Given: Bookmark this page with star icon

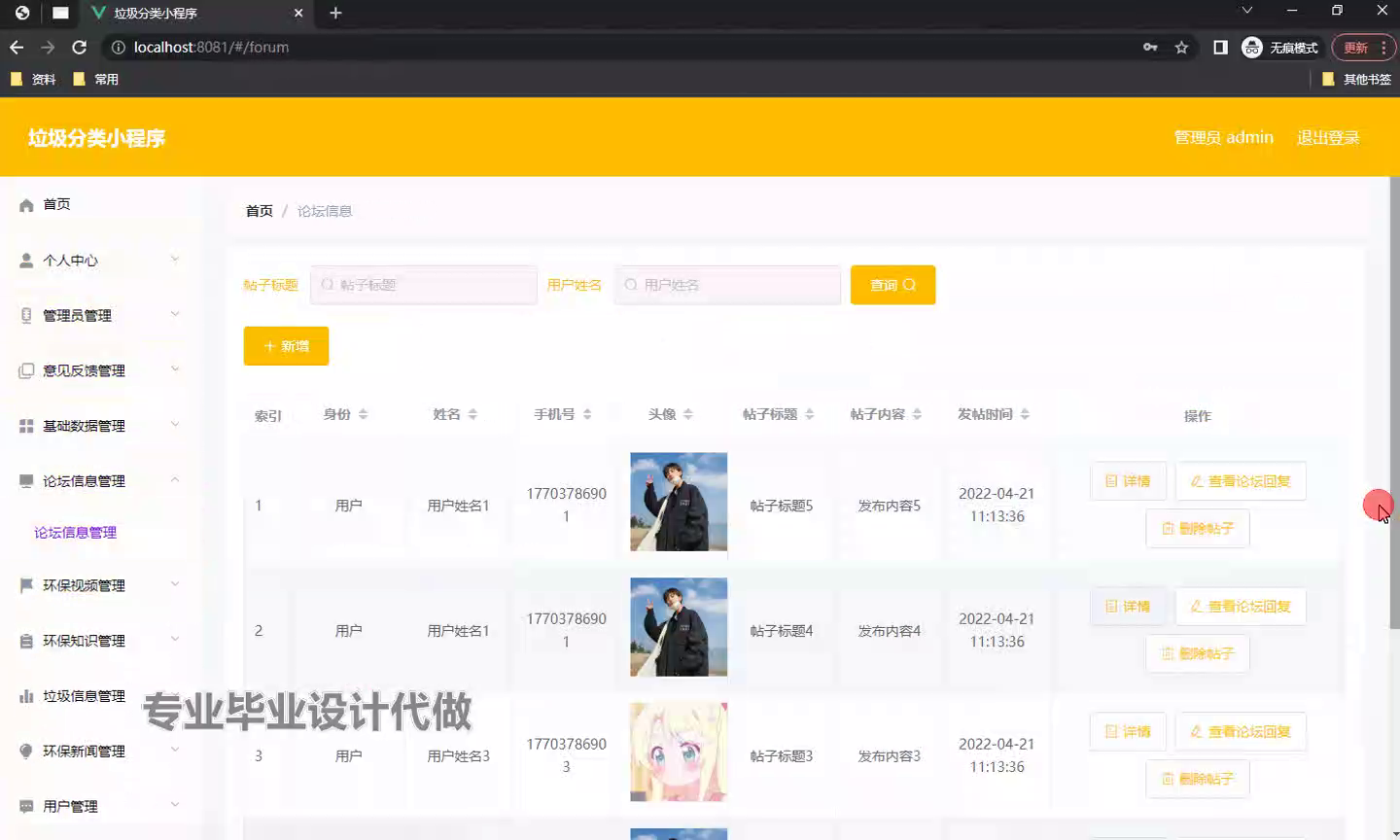Looking at the screenshot, I should coord(1181,47).
